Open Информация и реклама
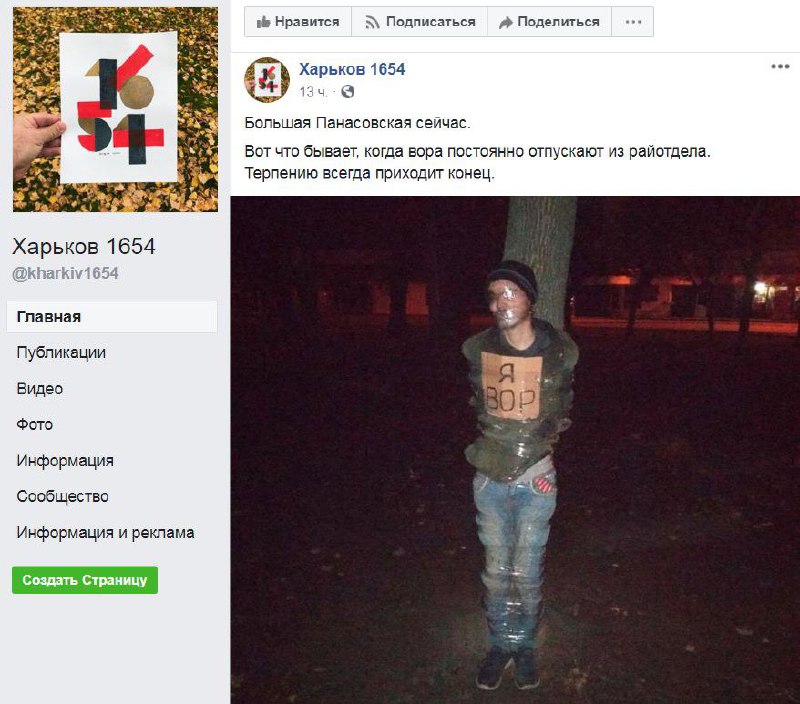The width and height of the screenshot is (800, 704). (105, 533)
